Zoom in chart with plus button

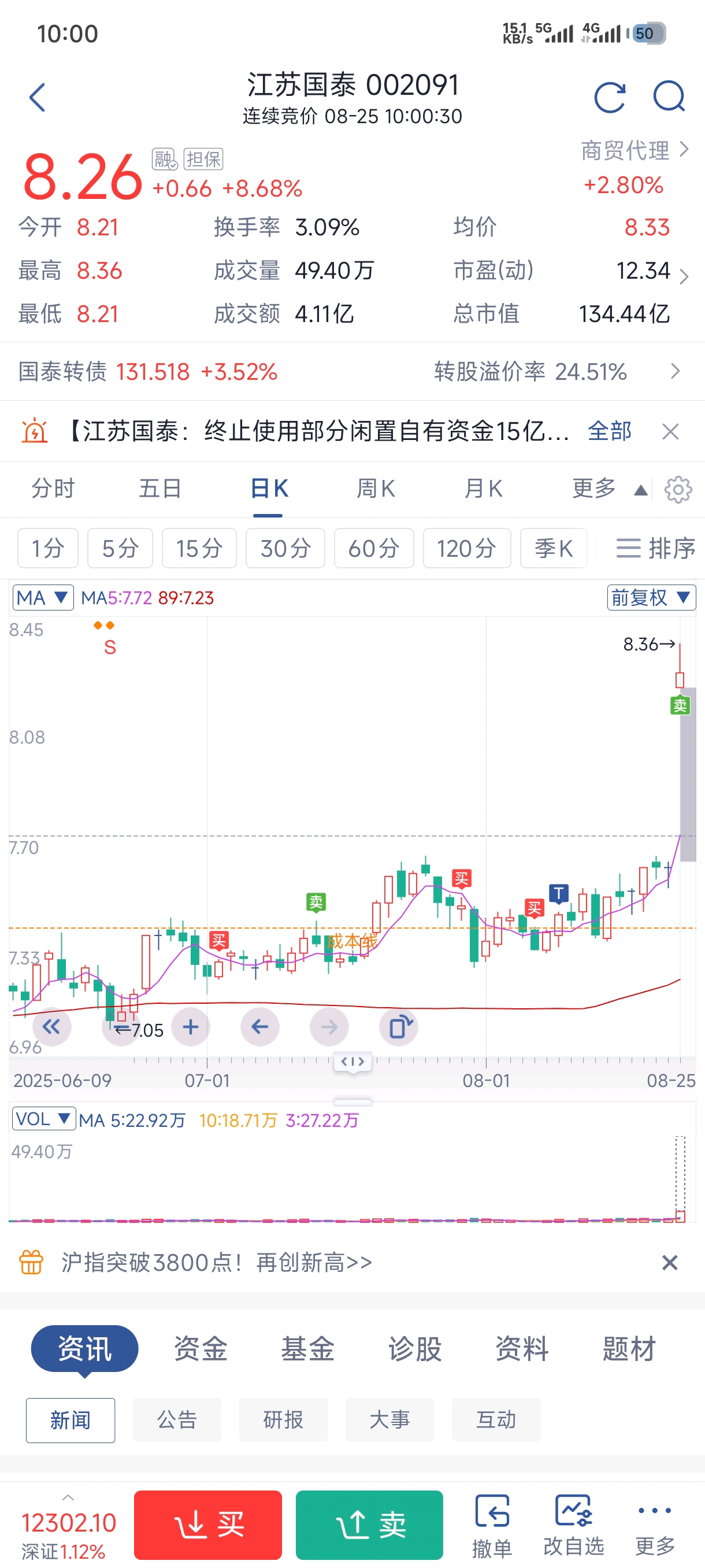[190, 1027]
